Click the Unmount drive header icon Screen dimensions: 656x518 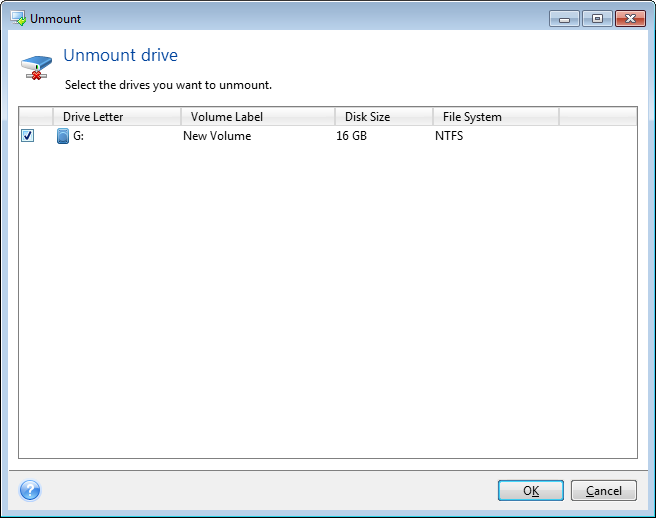coord(35,66)
